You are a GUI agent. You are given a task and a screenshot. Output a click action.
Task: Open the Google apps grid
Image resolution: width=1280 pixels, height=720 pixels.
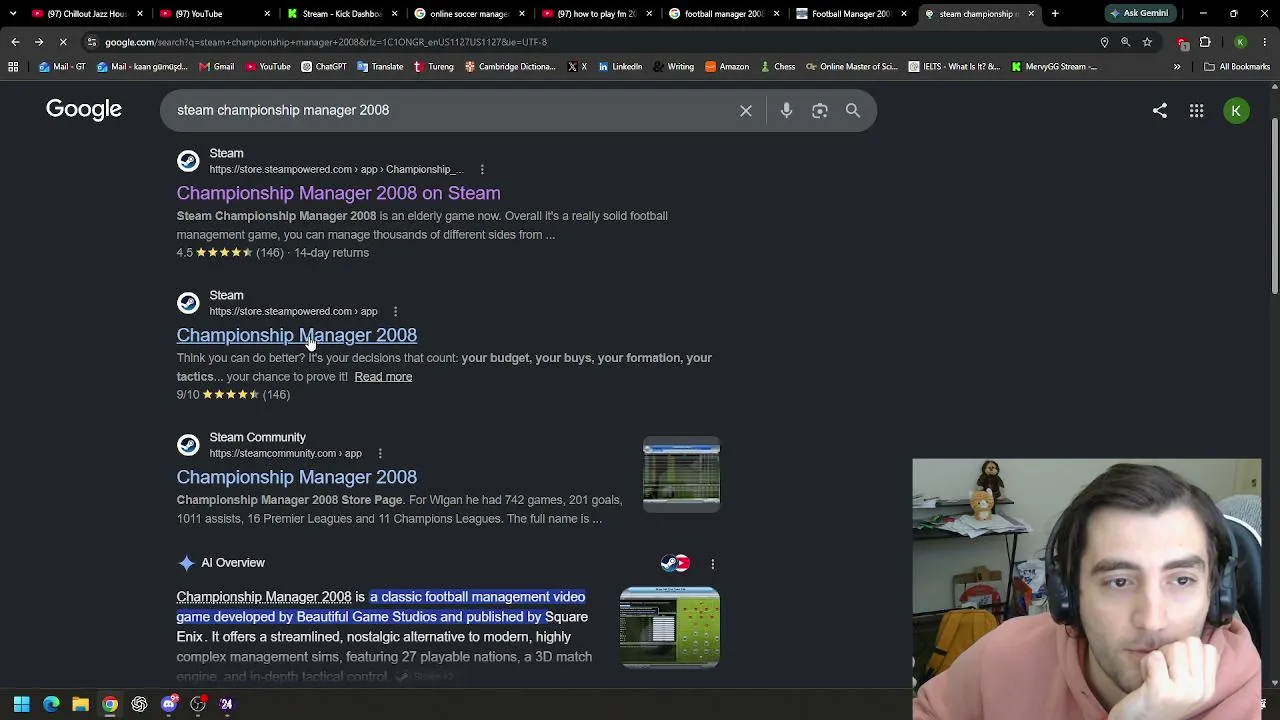point(1196,111)
